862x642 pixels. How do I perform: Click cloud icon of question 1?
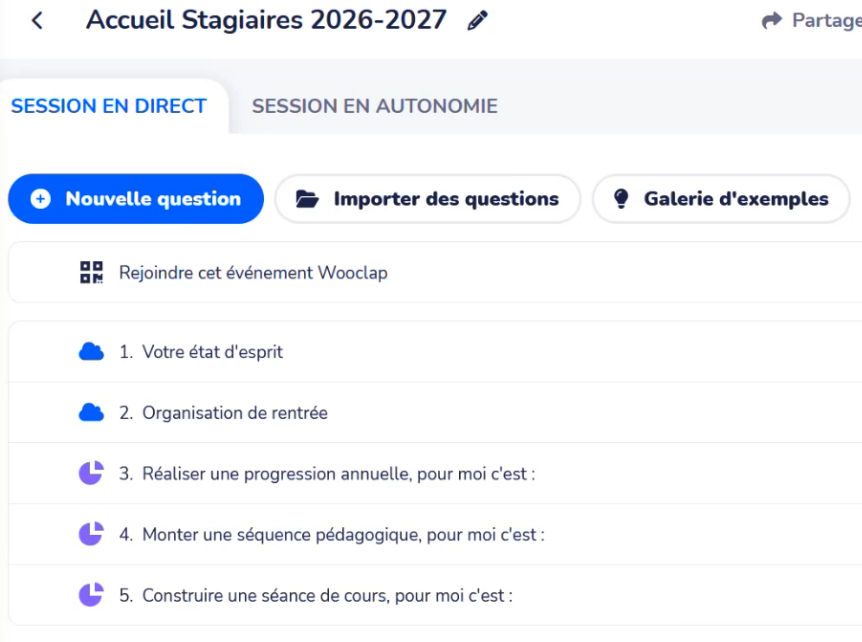pos(91,352)
